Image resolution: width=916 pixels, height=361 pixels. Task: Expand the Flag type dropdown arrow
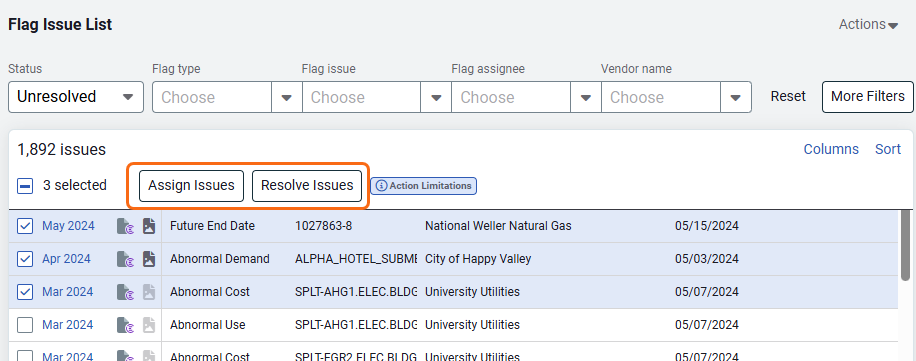[x=286, y=97]
